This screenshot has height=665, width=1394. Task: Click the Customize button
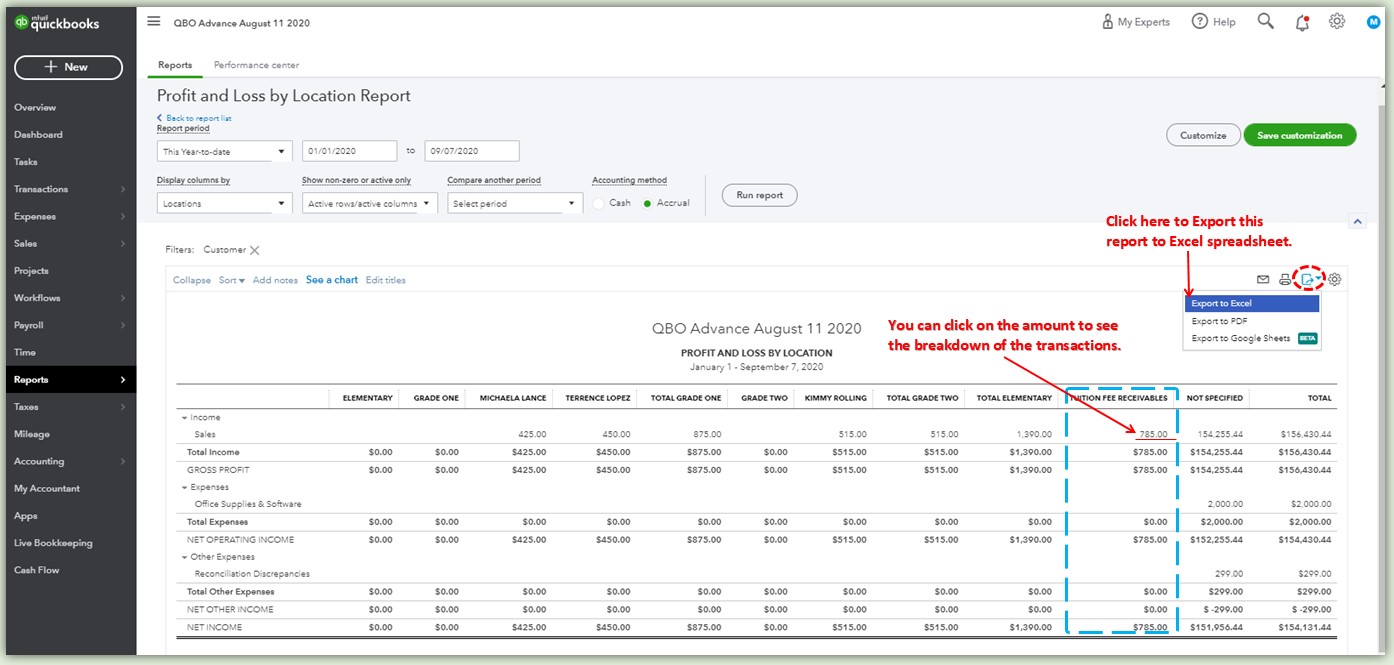pos(1203,135)
